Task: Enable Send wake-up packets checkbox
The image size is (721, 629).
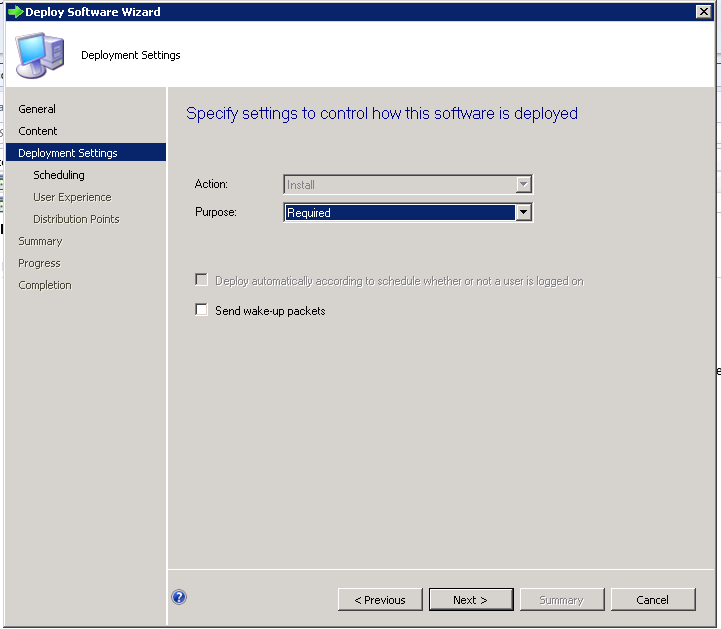Action: pyautogui.click(x=201, y=309)
